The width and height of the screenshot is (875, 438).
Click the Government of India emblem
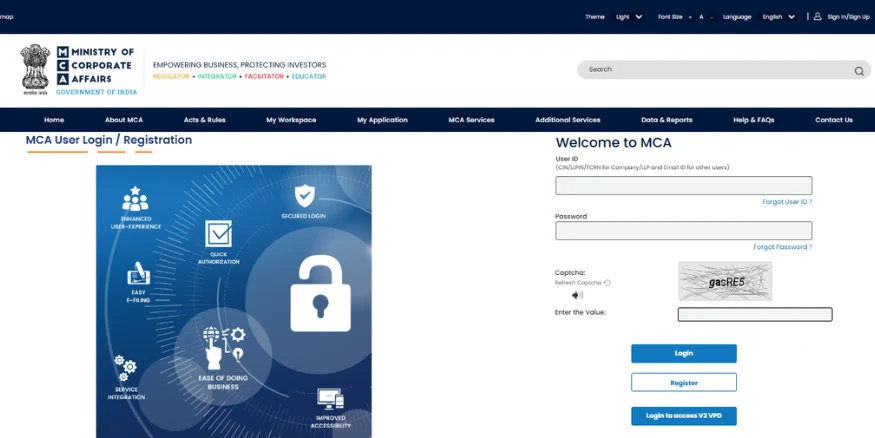[35, 70]
